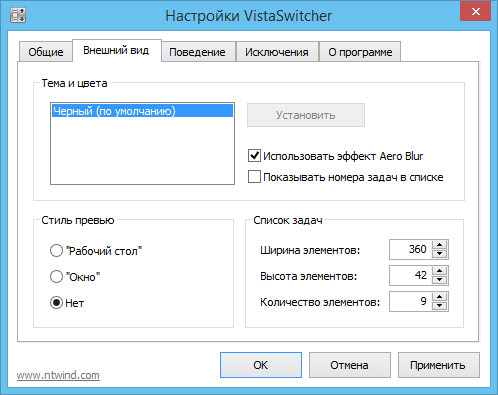Click the Ширина элементов value field
Screen dimensions: 498x395
[410, 249]
